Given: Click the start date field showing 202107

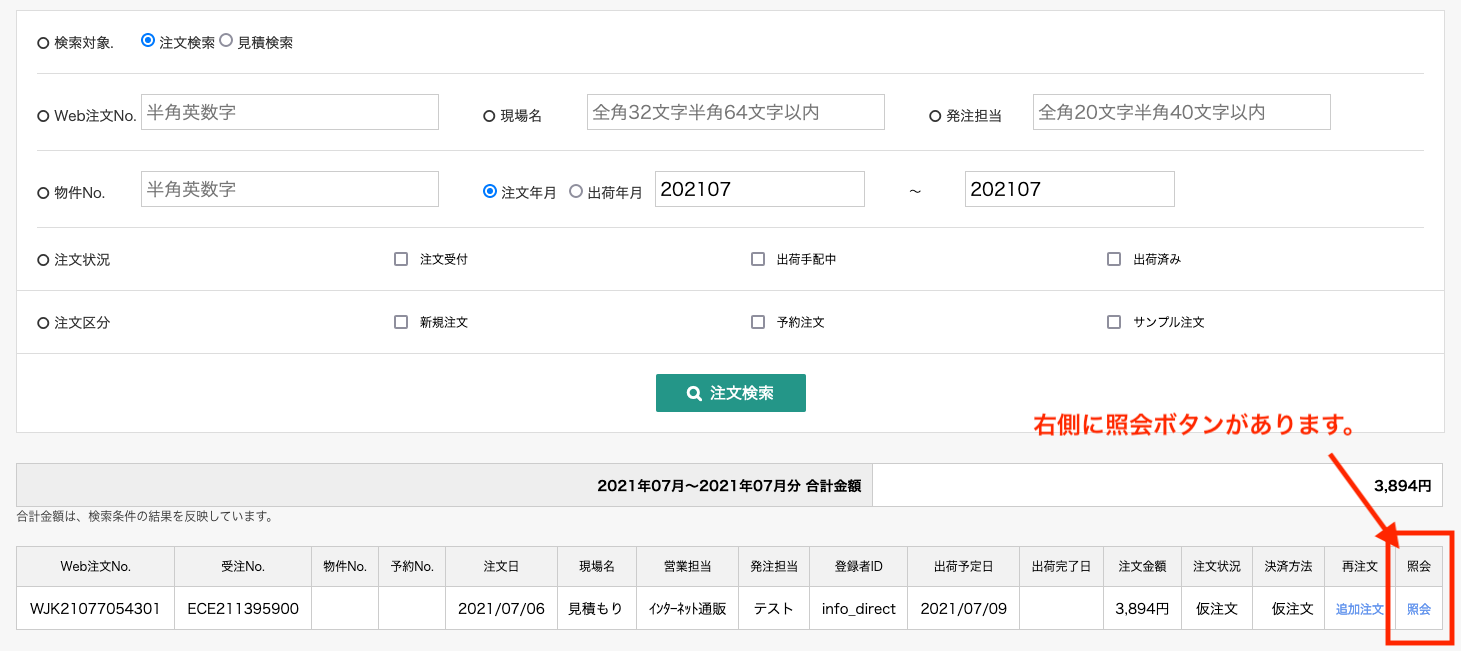Looking at the screenshot, I should 760,189.
